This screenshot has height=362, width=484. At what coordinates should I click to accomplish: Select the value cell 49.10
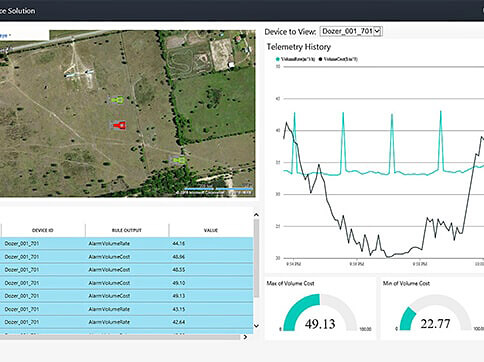[x=179, y=283]
